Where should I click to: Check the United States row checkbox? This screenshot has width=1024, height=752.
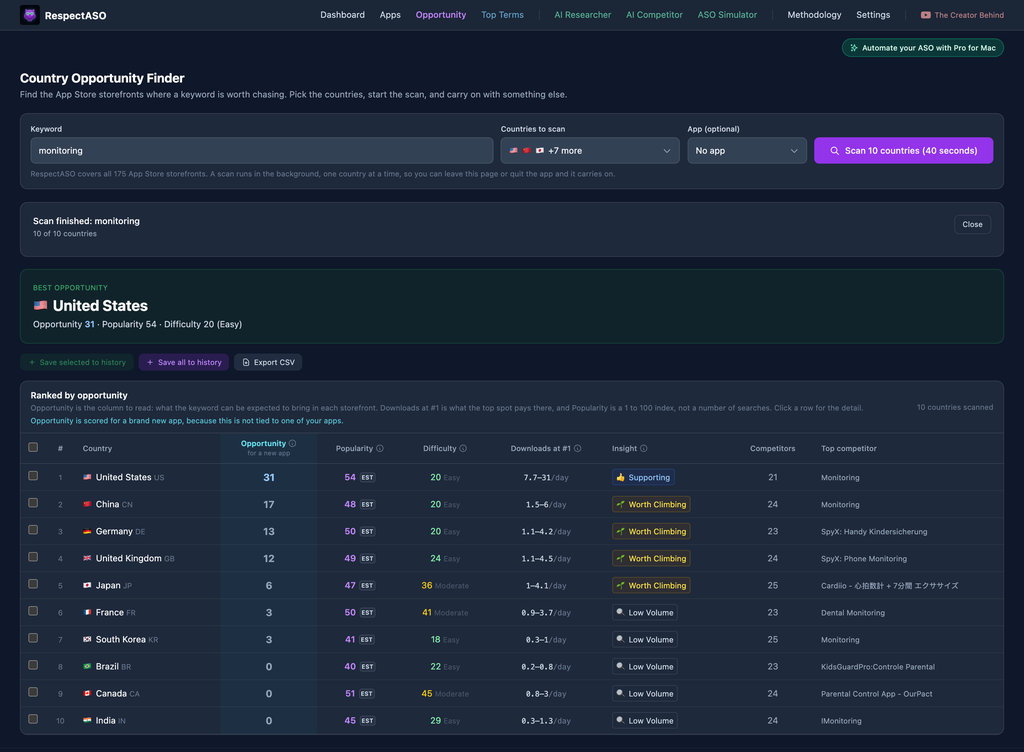click(33, 476)
